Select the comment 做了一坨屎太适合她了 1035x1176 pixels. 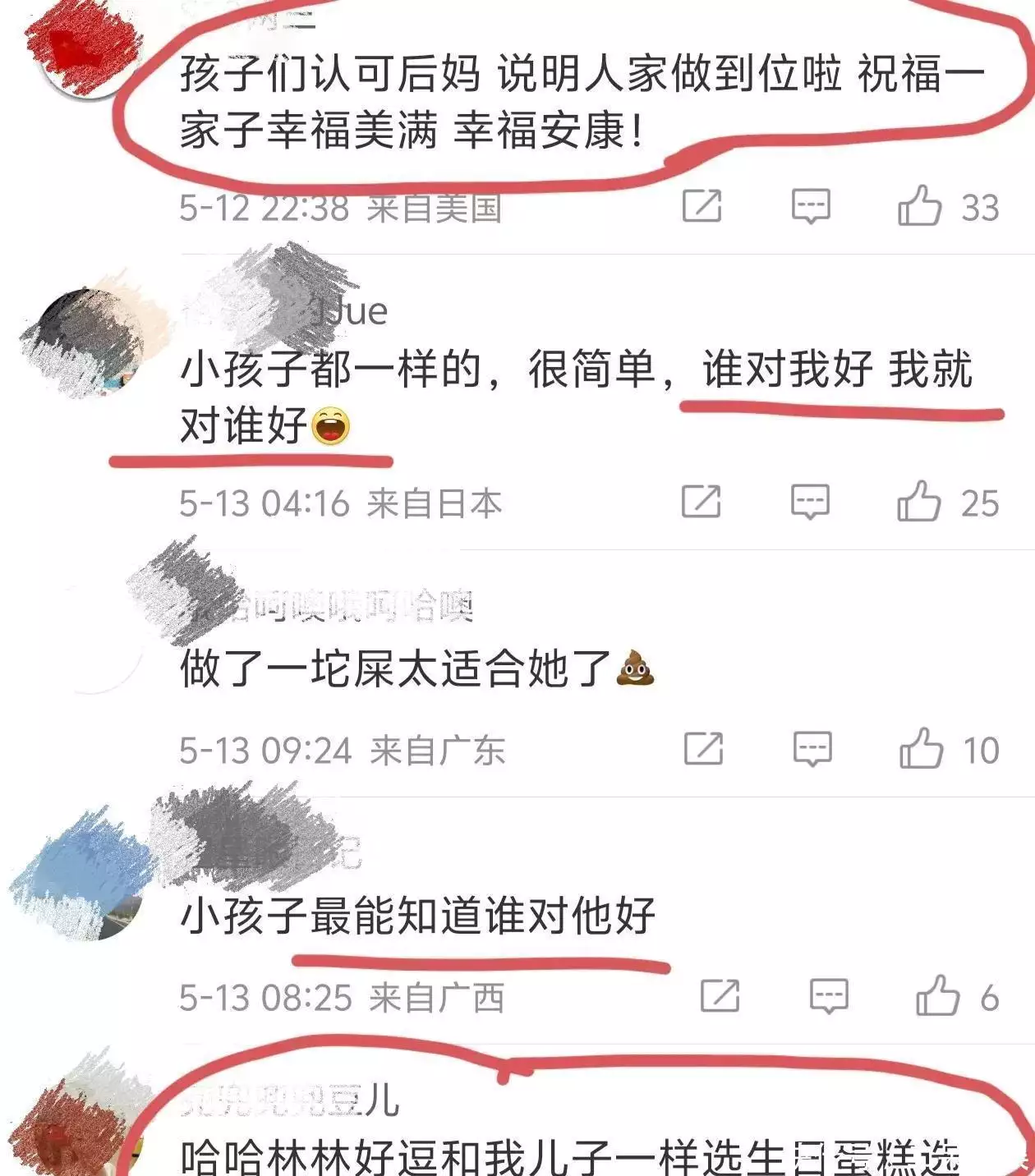(x=417, y=668)
